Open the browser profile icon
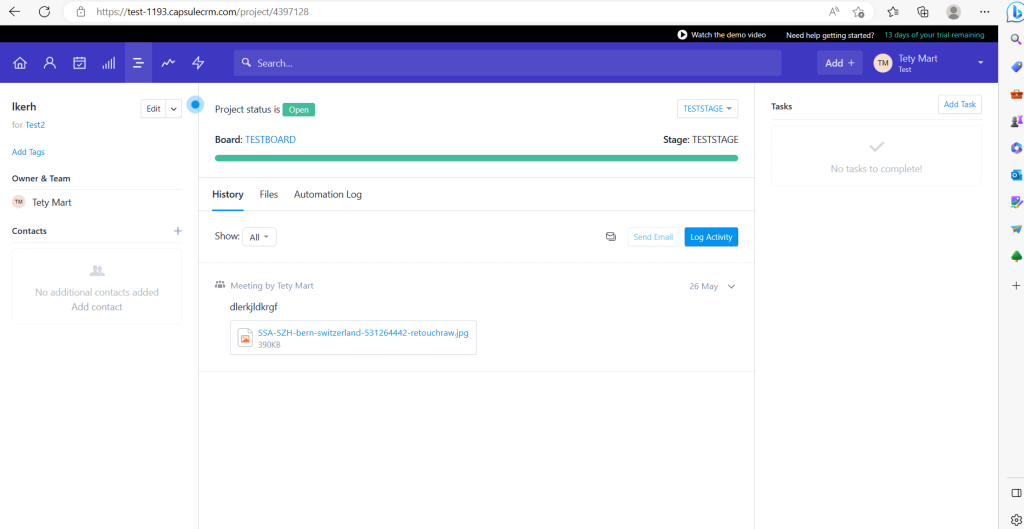Image resolution: width=1024 pixels, height=529 pixels. 953,11
